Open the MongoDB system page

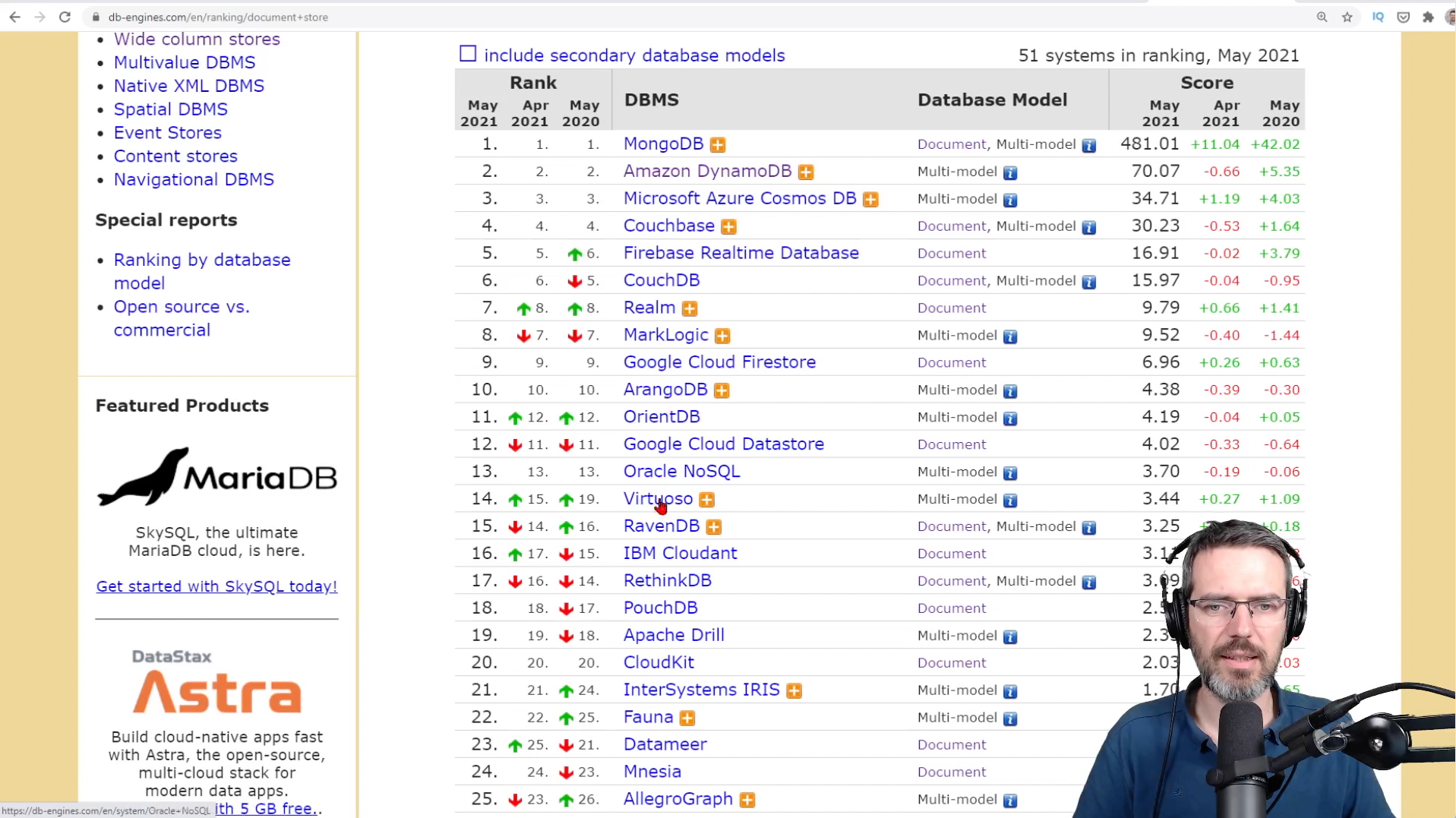(x=663, y=144)
